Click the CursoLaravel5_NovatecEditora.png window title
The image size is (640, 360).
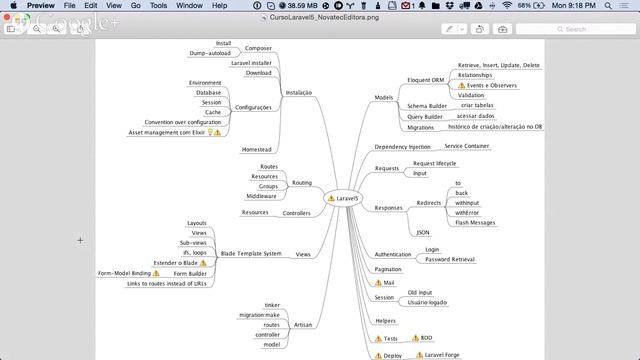324,17
